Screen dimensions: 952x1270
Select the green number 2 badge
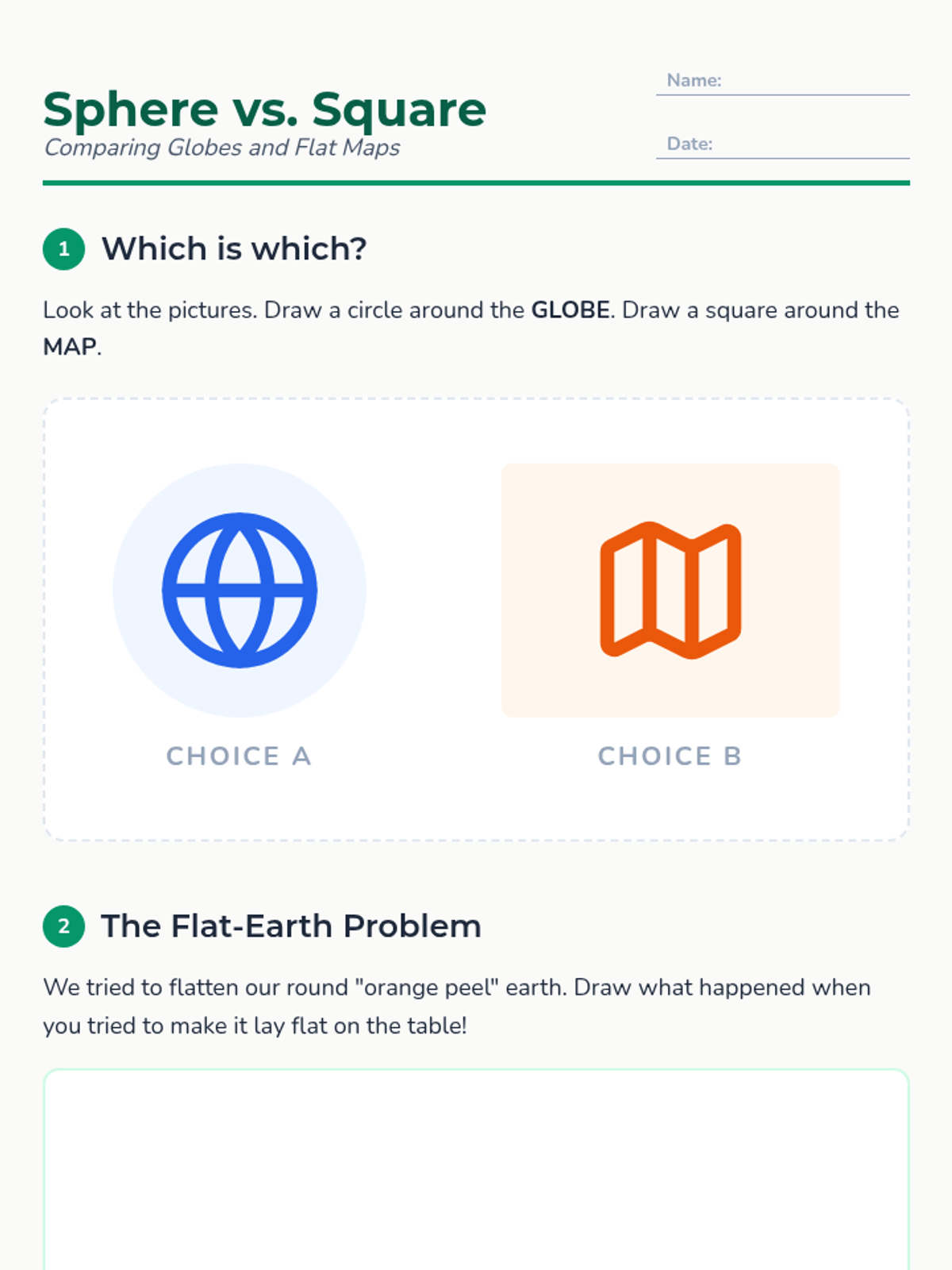(x=63, y=926)
